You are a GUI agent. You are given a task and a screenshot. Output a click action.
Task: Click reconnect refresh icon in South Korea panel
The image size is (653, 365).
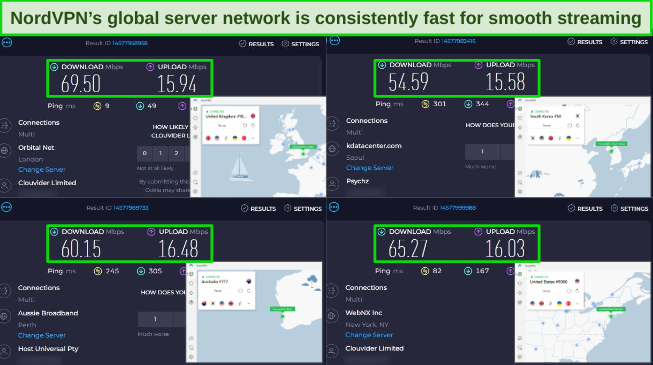(x=578, y=125)
